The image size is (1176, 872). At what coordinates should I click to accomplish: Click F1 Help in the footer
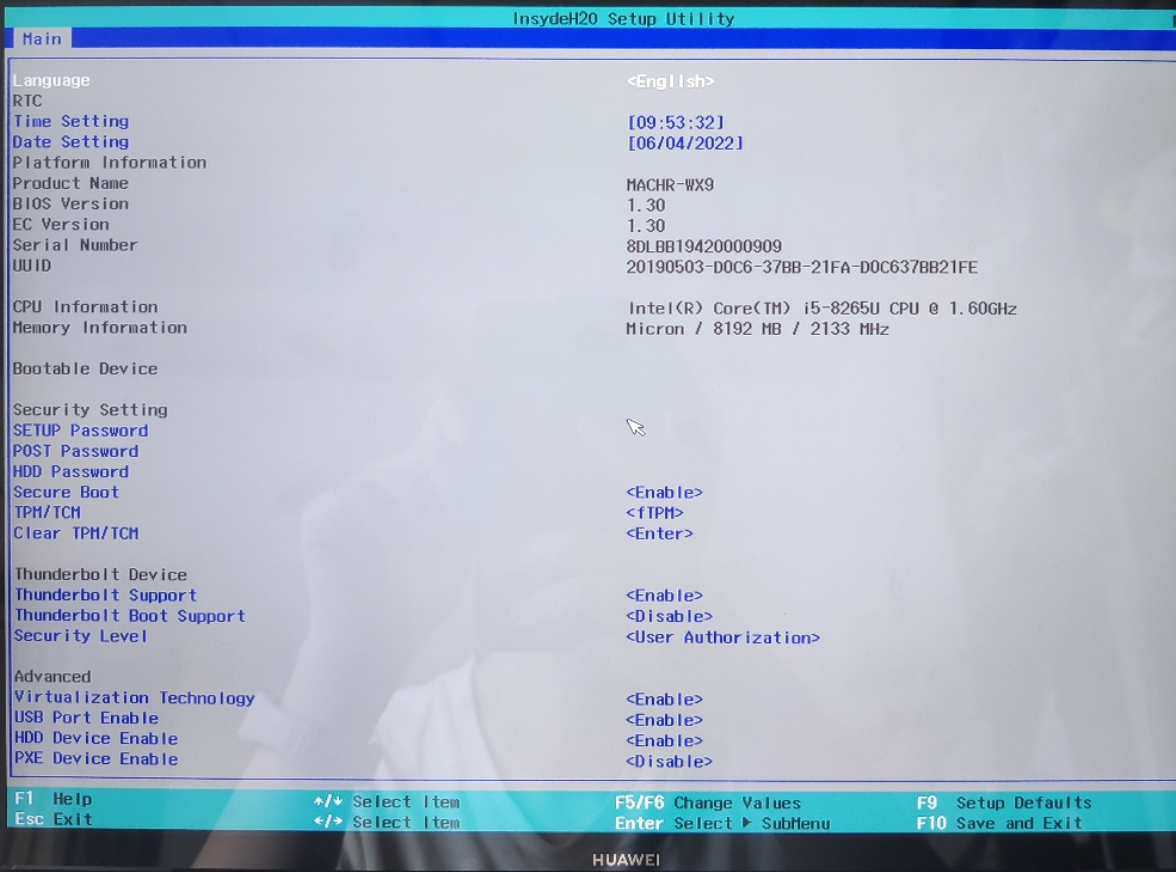[x=54, y=799]
